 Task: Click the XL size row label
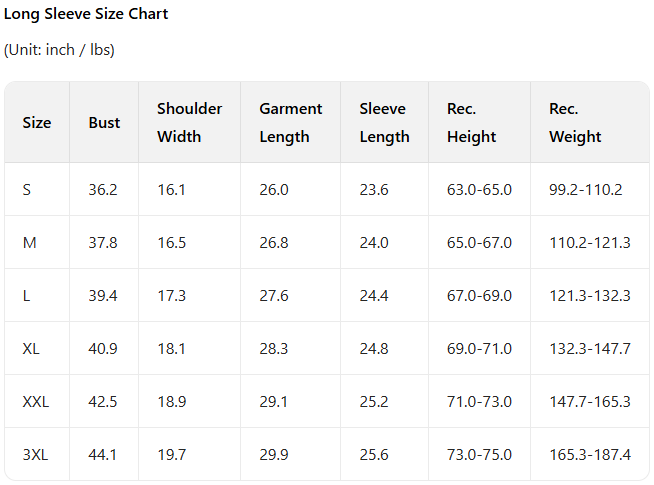(31, 349)
